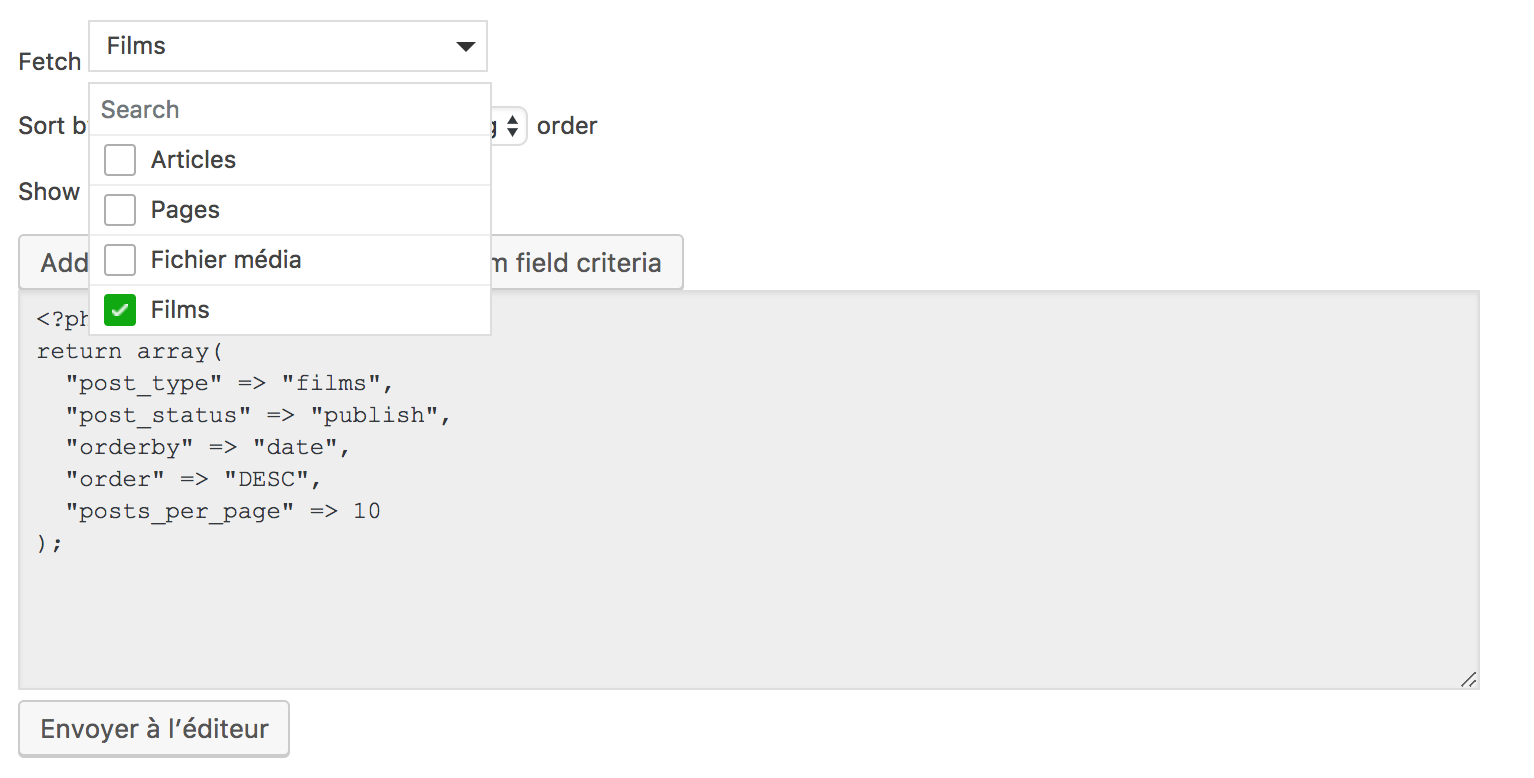
Task: Click the Films entry in the list
Action: (x=180, y=310)
